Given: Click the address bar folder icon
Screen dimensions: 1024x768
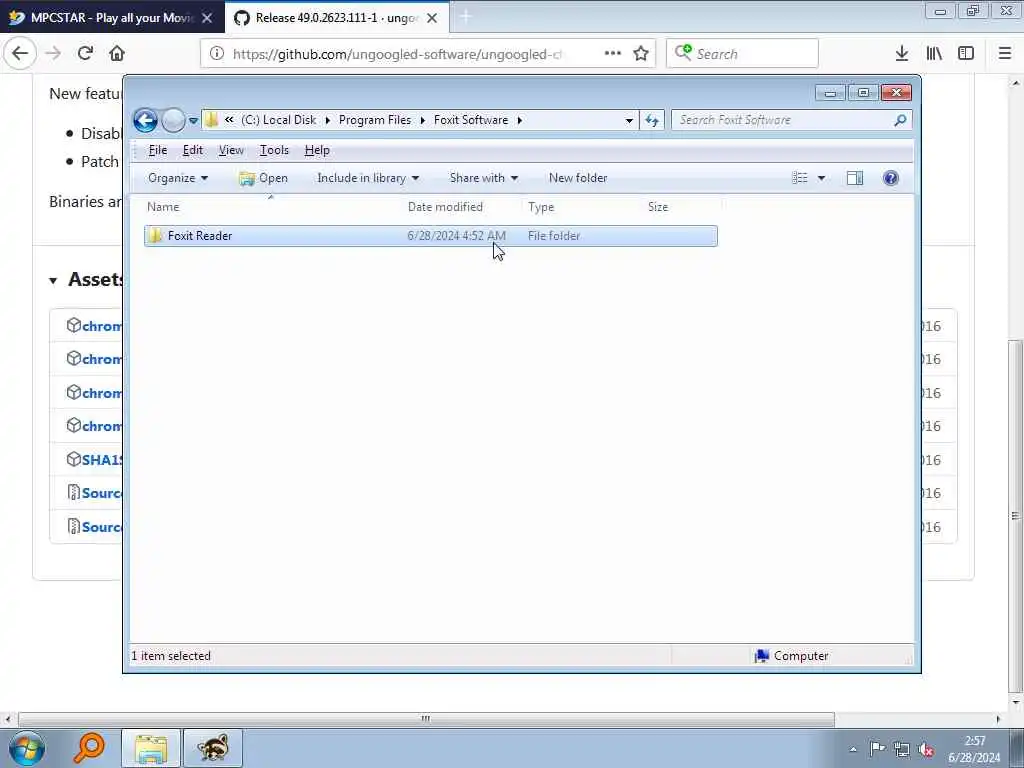Looking at the screenshot, I should (x=211, y=120).
